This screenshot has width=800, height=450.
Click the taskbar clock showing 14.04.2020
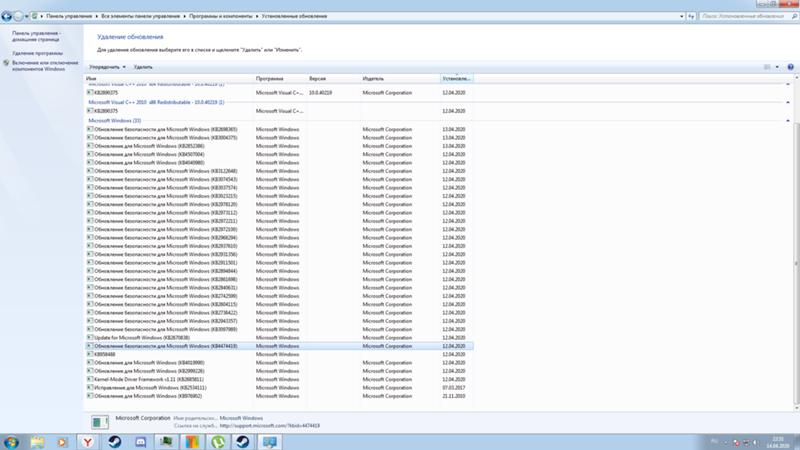(778, 442)
